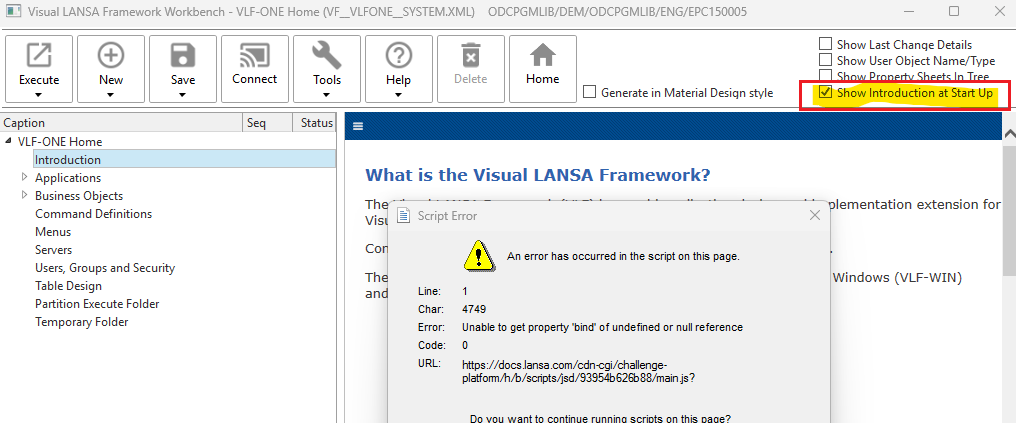This screenshot has height=423, width=1016.
Task: Uncheck Show Introduction at Start Up
Action: 825,93
